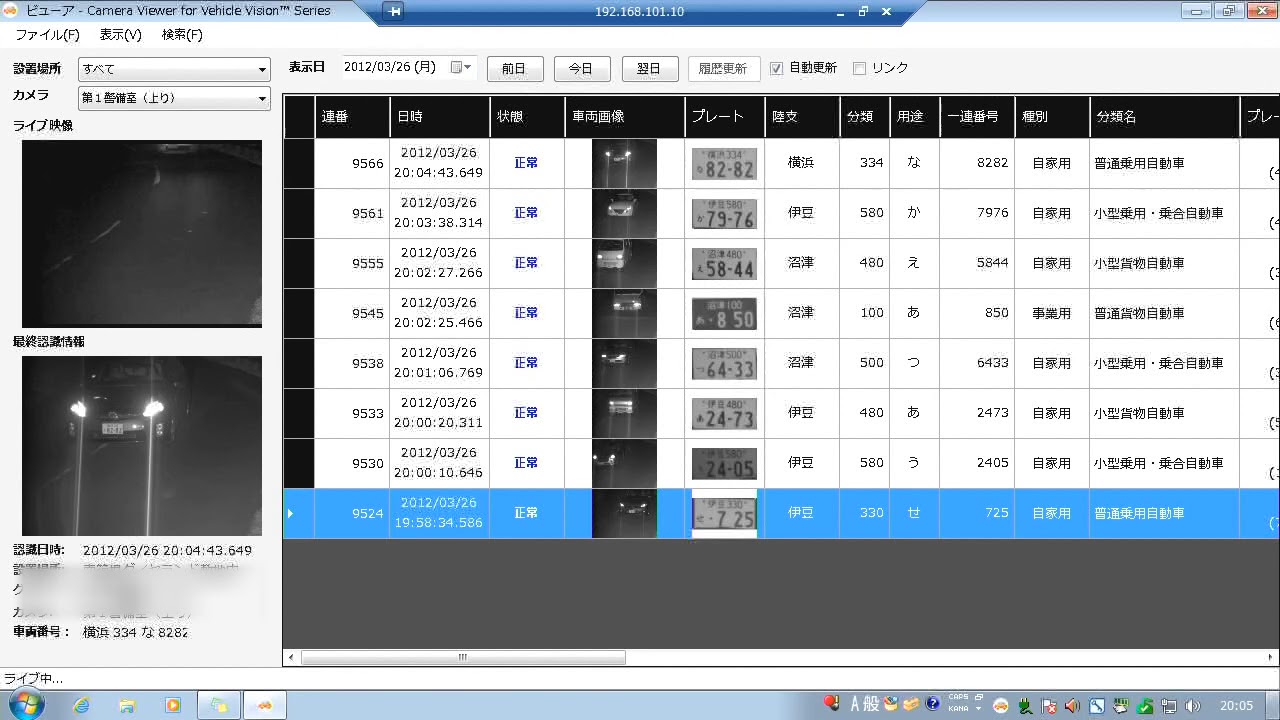Screen dimensions: 1280x720
Task: Click the horizontal scrollbar thumb of the table
Action: coord(463,657)
